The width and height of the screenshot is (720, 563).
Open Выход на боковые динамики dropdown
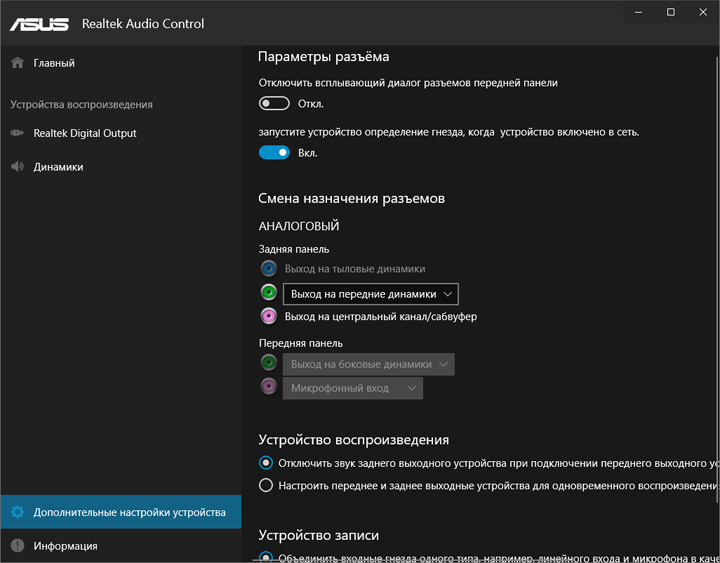click(369, 364)
